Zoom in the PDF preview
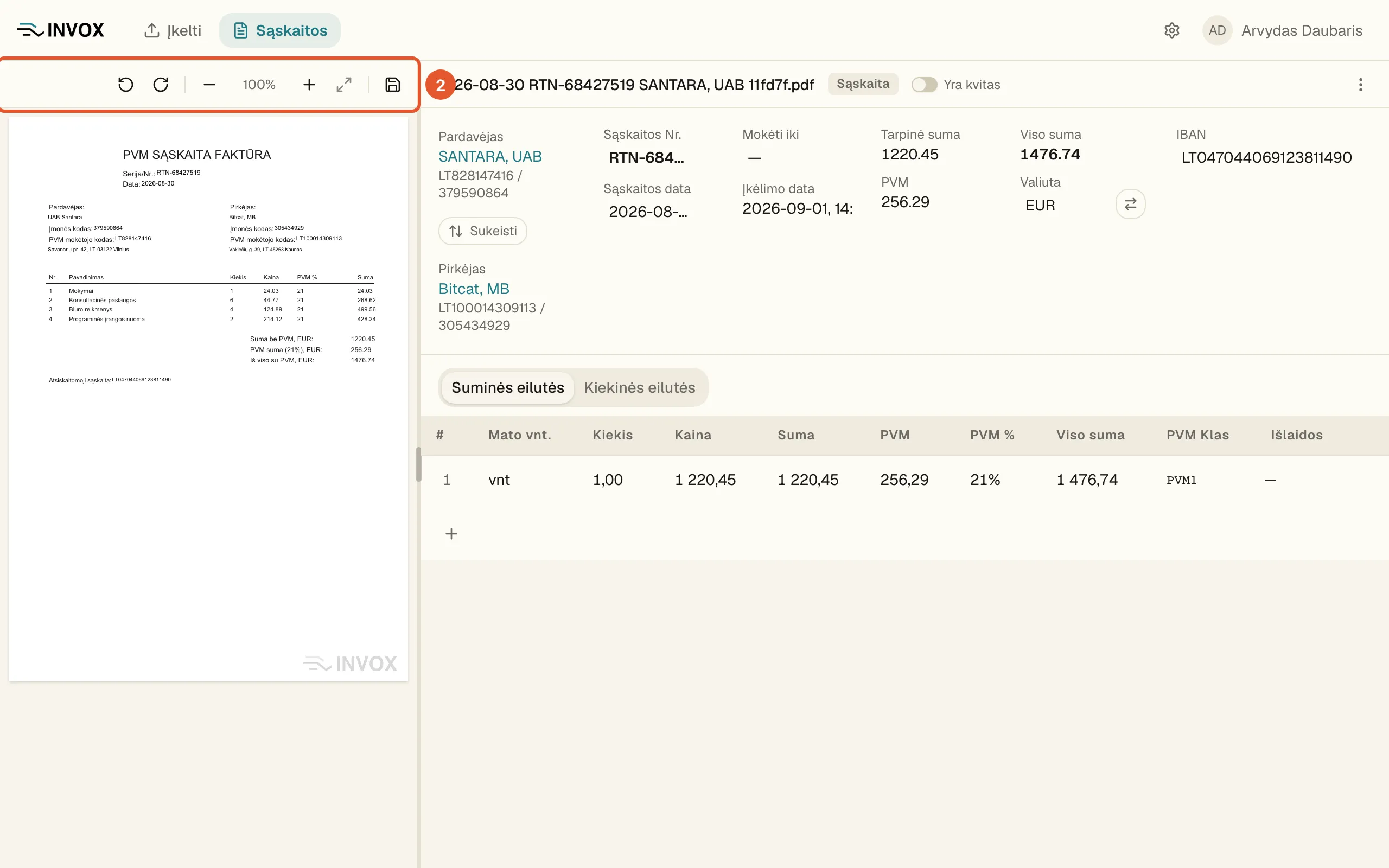This screenshot has height=868, width=1389. 309,85
